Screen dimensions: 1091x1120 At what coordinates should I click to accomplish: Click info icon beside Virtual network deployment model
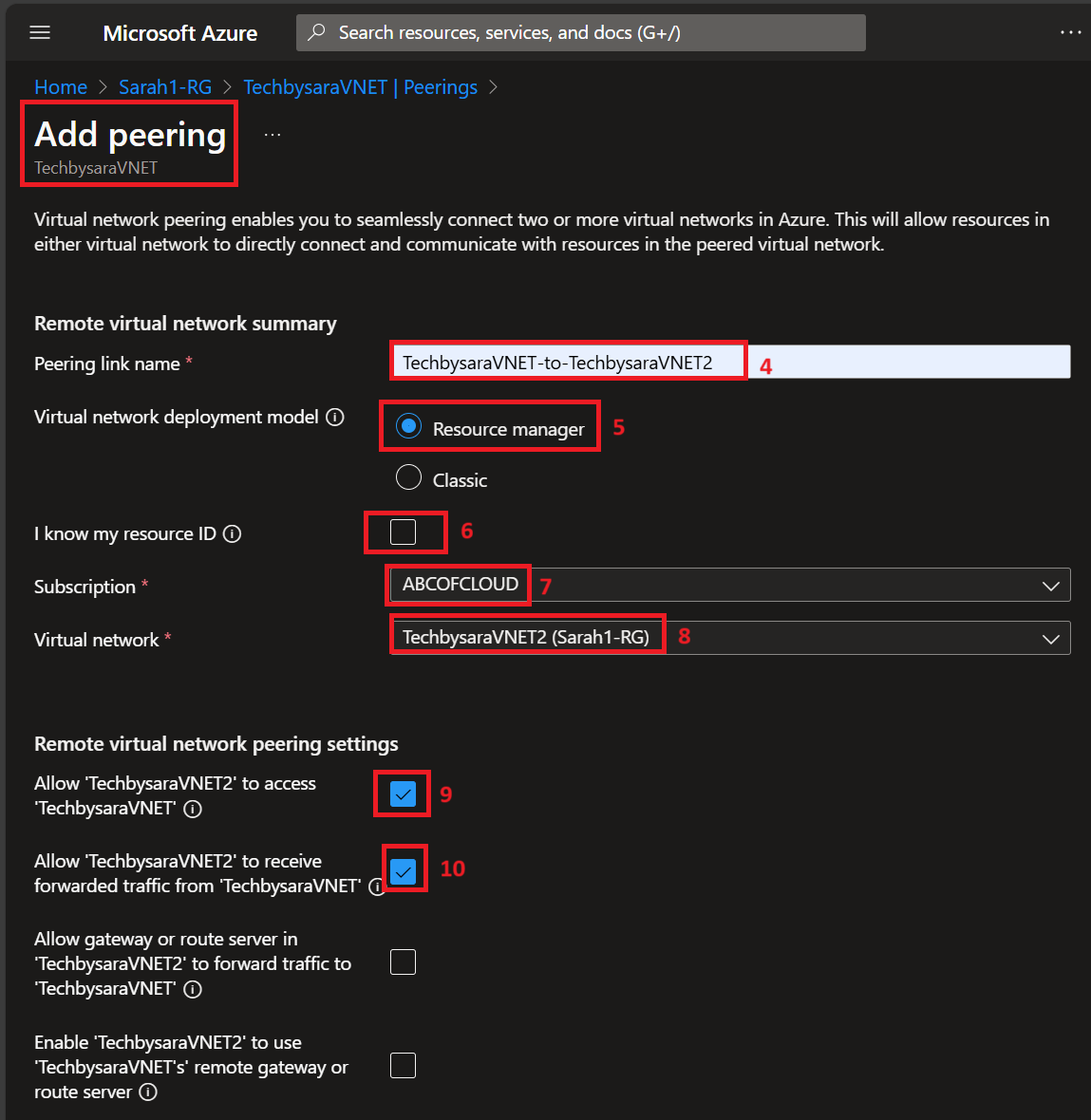pos(335,417)
